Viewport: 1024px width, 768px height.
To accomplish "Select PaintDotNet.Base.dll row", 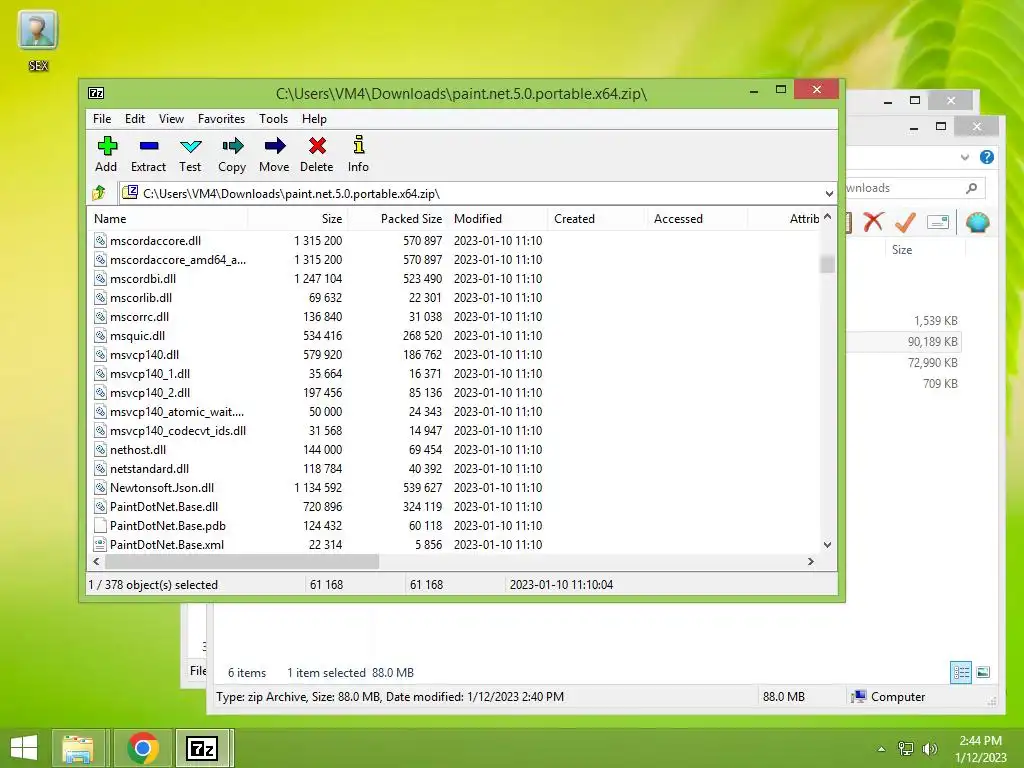I will click(x=453, y=507).
